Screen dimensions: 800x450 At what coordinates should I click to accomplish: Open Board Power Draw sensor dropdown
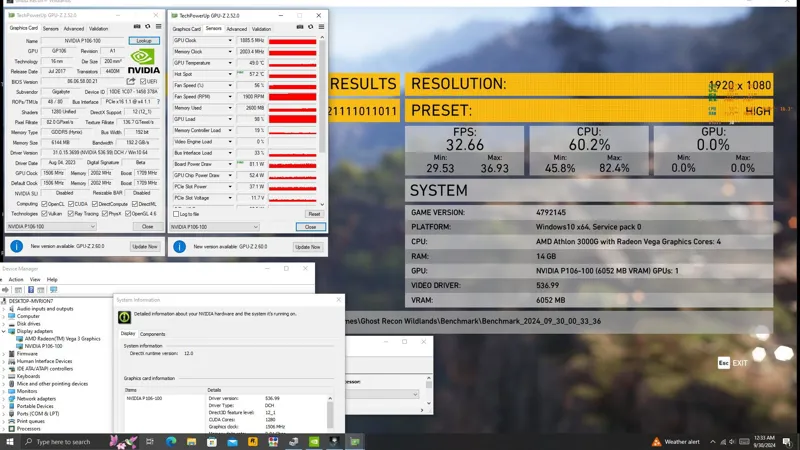coord(230,164)
